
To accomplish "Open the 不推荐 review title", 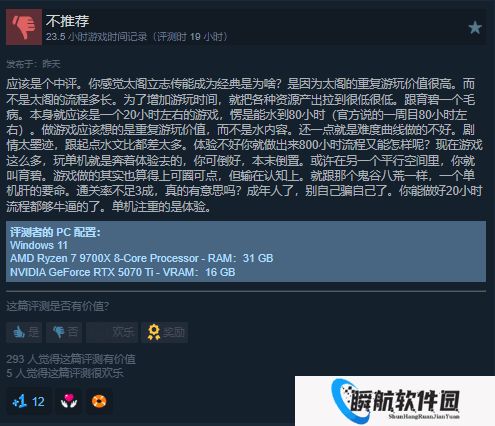I will pos(68,21).
